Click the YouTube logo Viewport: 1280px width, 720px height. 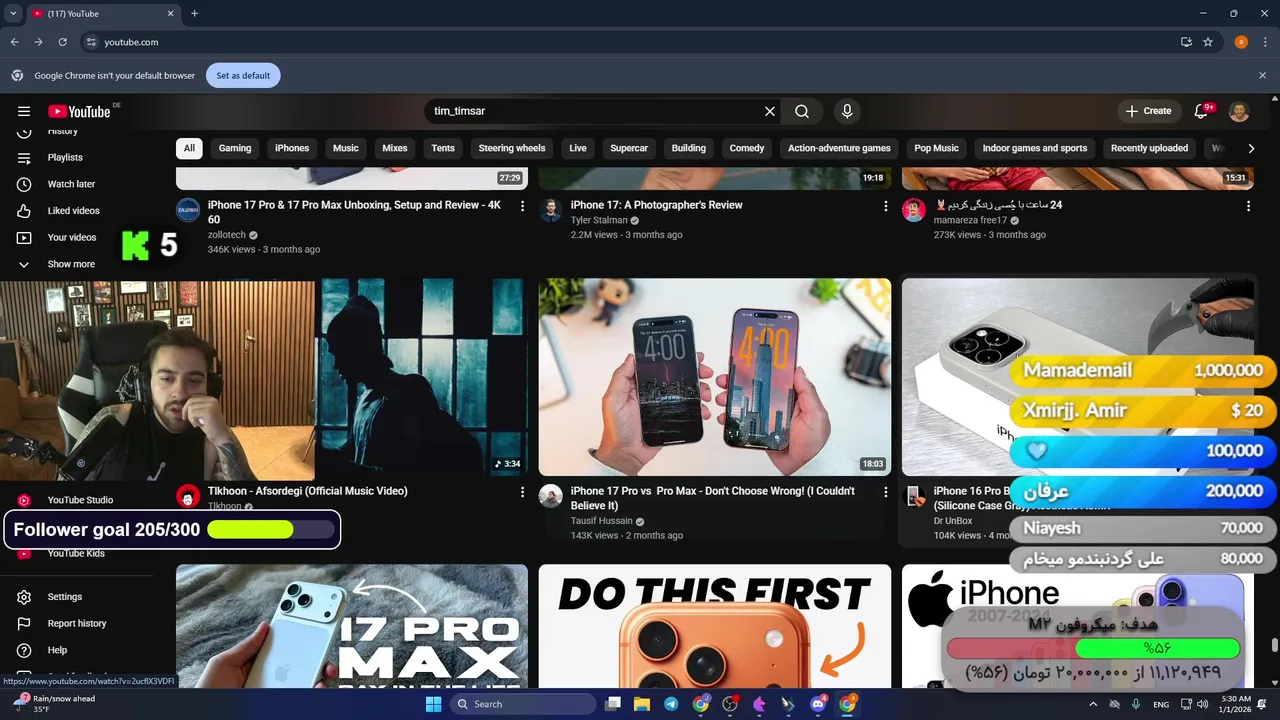78,111
